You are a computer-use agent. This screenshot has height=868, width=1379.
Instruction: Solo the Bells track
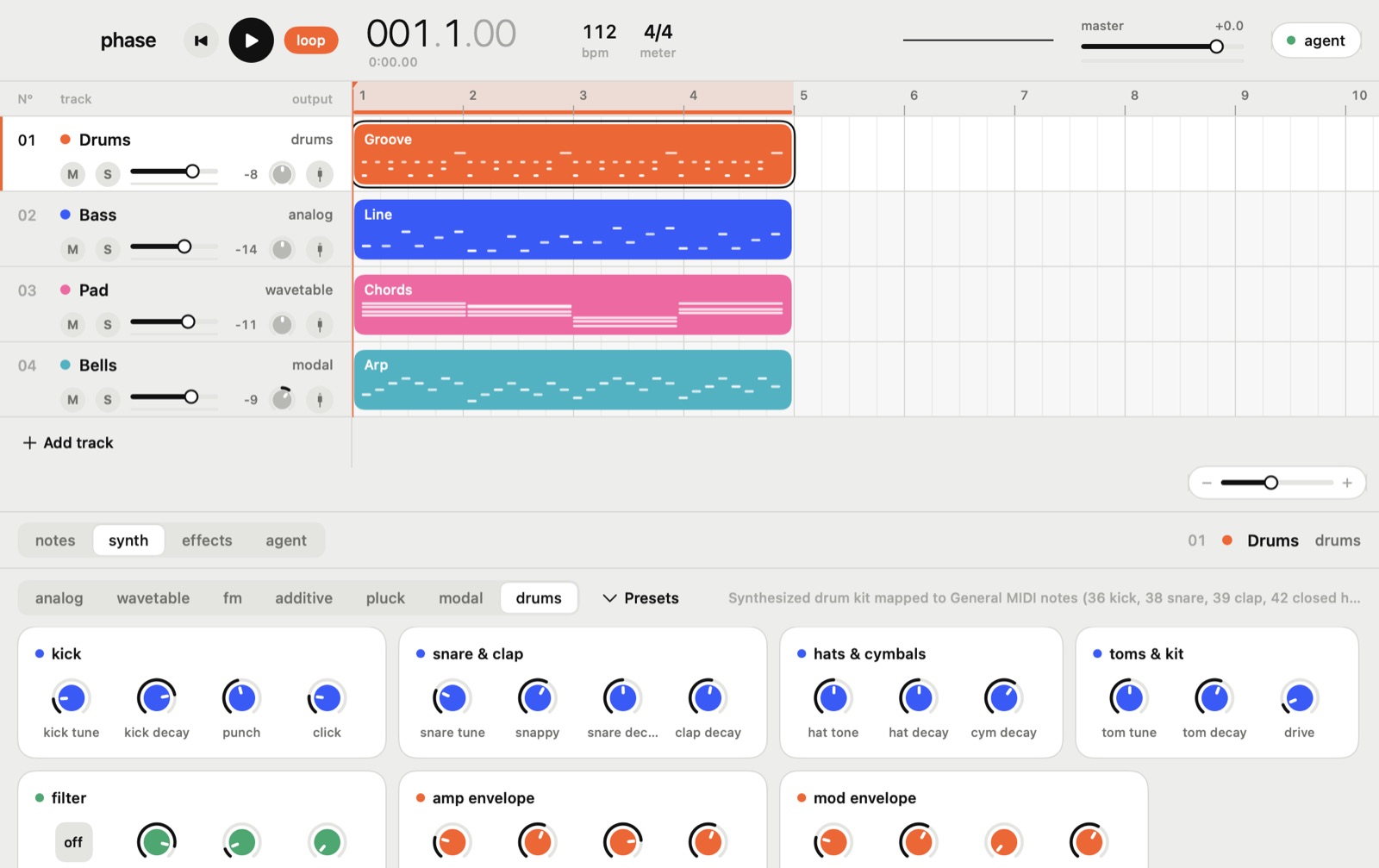(x=107, y=400)
